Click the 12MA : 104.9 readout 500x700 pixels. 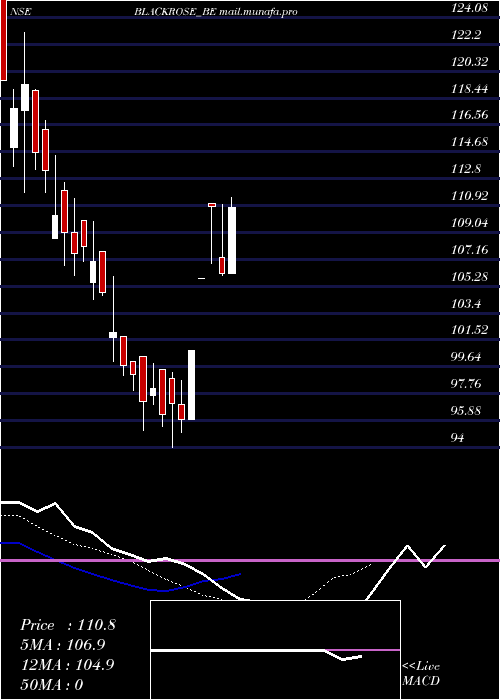(68, 665)
